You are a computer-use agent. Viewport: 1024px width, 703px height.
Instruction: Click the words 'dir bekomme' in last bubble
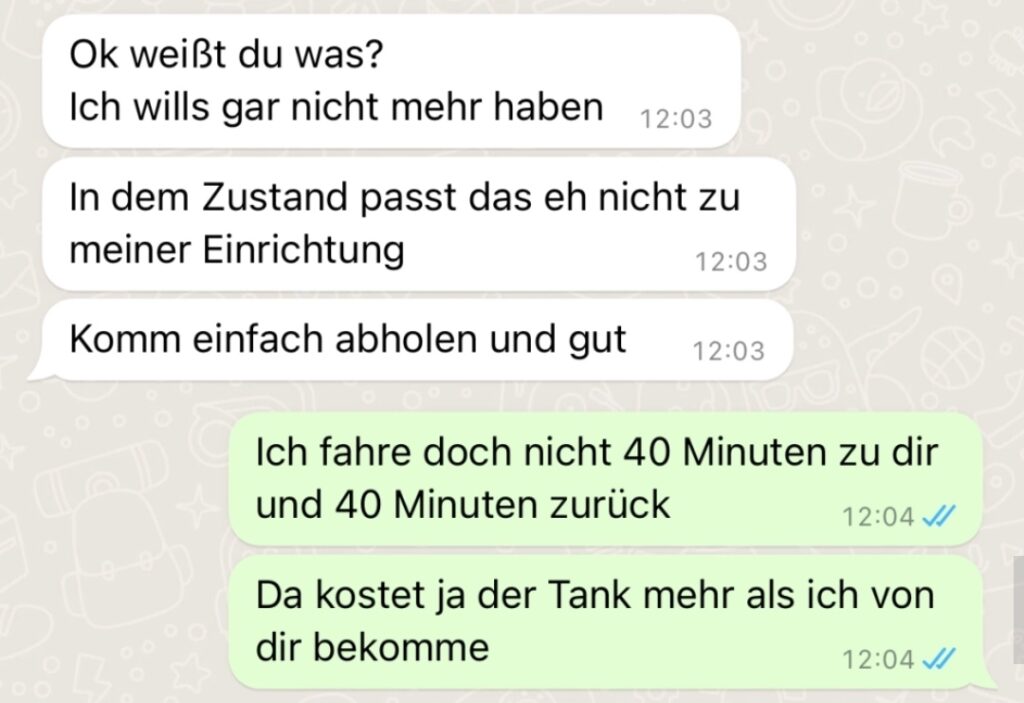(x=372, y=647)
